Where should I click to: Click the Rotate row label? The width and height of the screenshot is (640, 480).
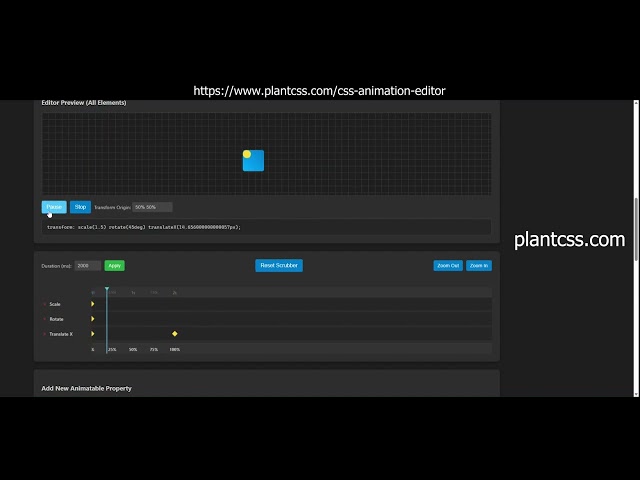[x=56, y=319]
